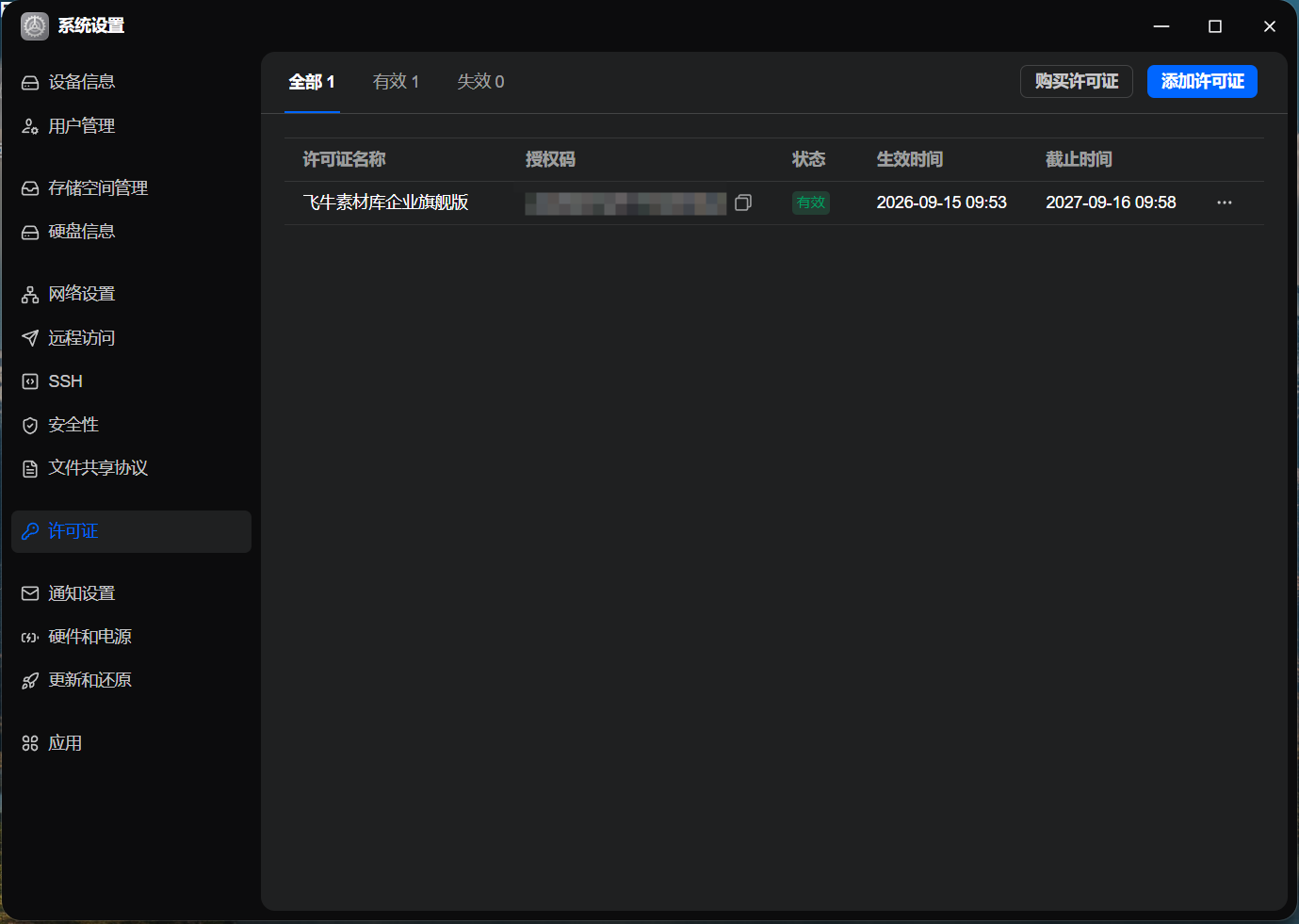The image size is (1299, 924).
Task: Click the license key icon
Action: [x=30, y=531]
